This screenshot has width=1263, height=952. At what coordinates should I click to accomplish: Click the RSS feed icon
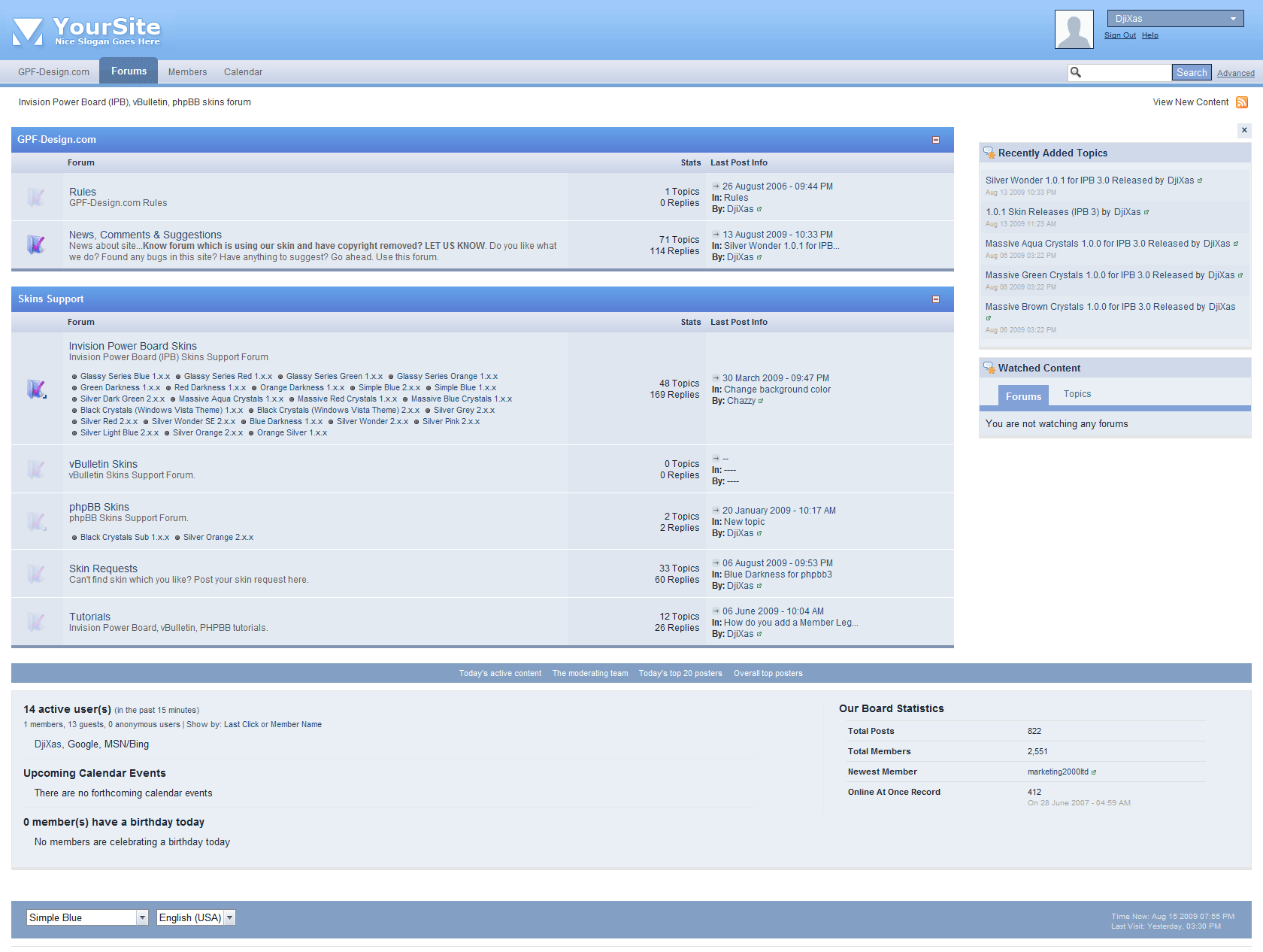tap(1242, 102)
